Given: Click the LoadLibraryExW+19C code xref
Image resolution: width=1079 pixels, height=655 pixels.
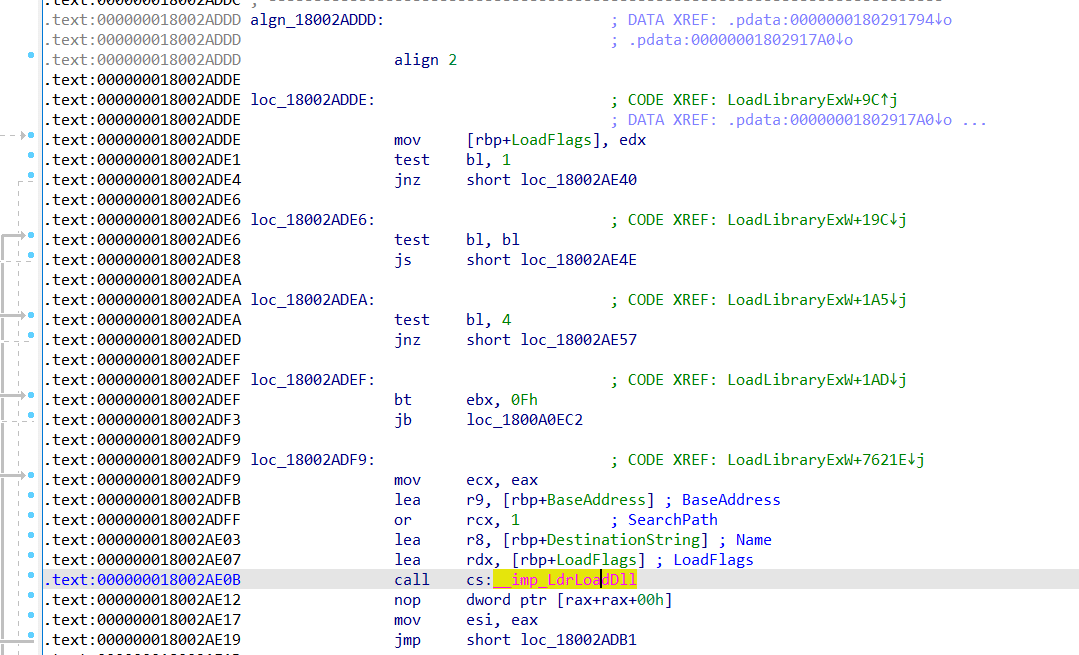Looking at the screenshot, I should tap(817, 219).
